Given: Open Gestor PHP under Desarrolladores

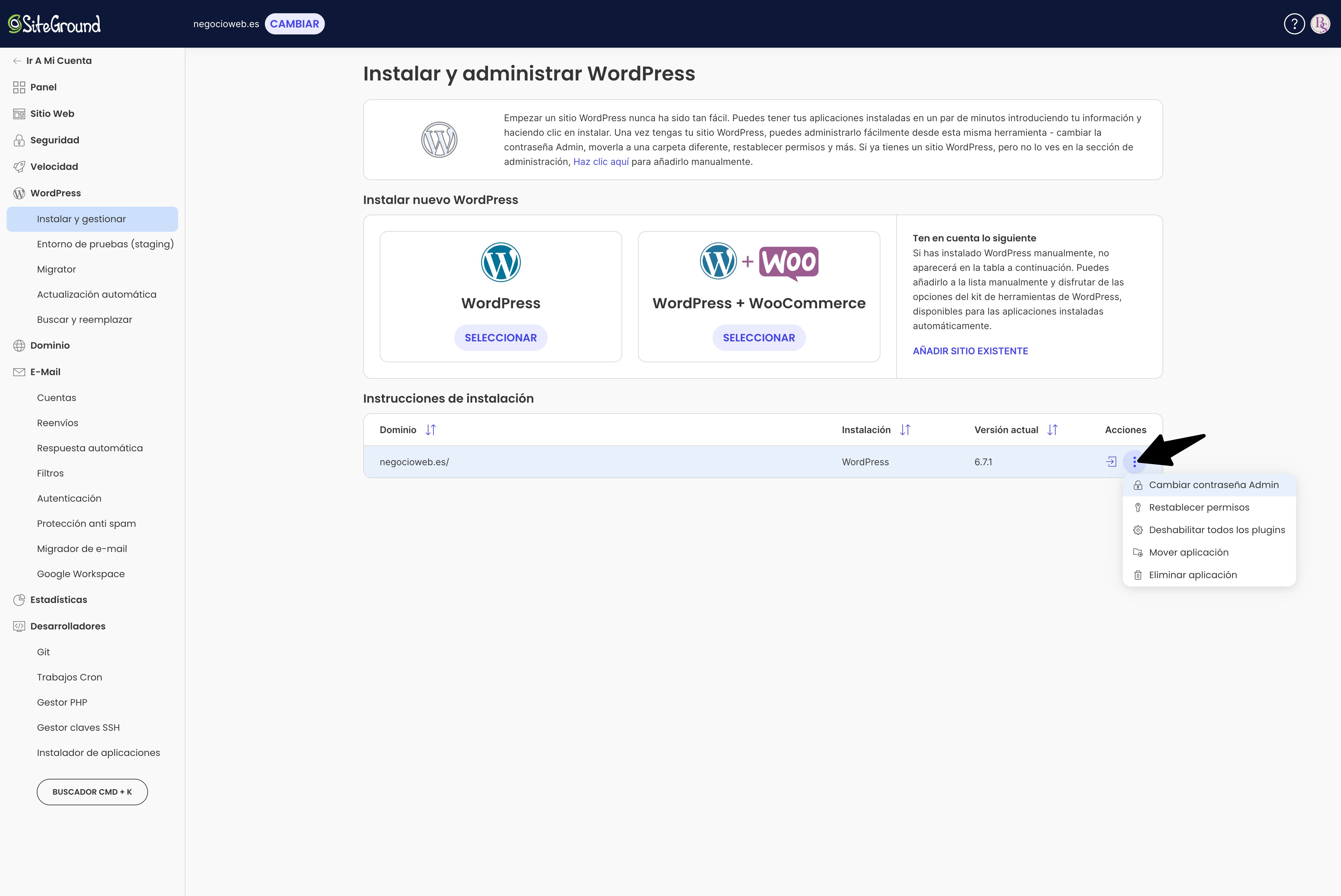Looking at the screenshot, I should click(x=62, y=702).
